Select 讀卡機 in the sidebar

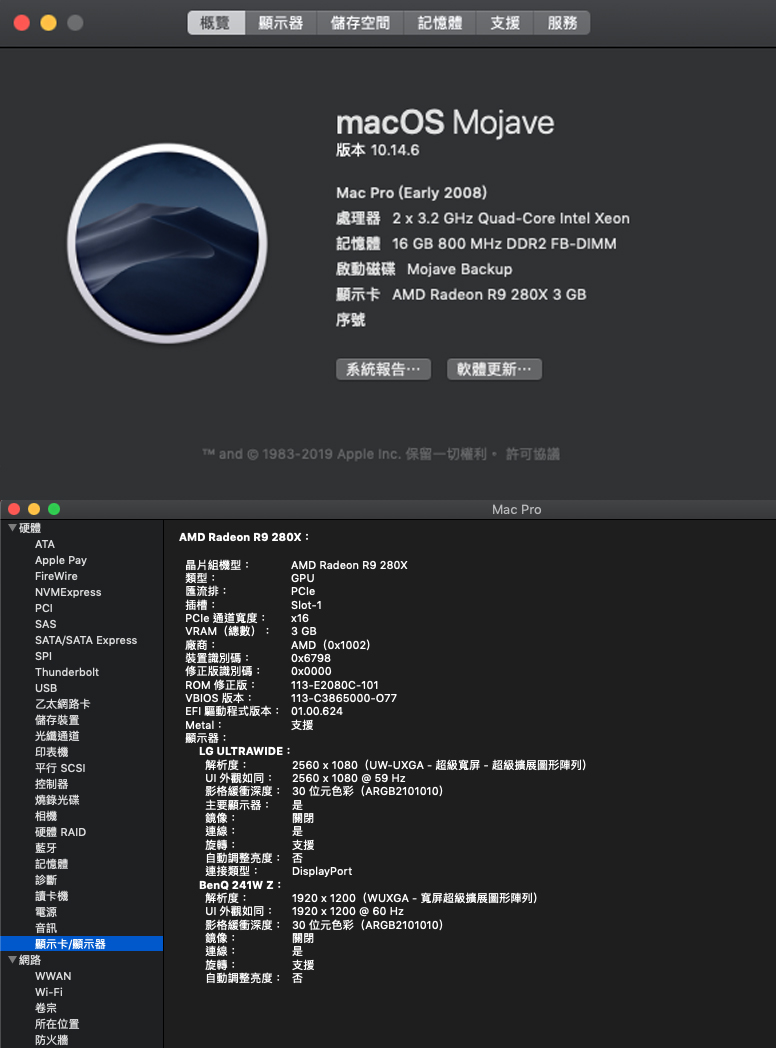(x=51, y=896)
